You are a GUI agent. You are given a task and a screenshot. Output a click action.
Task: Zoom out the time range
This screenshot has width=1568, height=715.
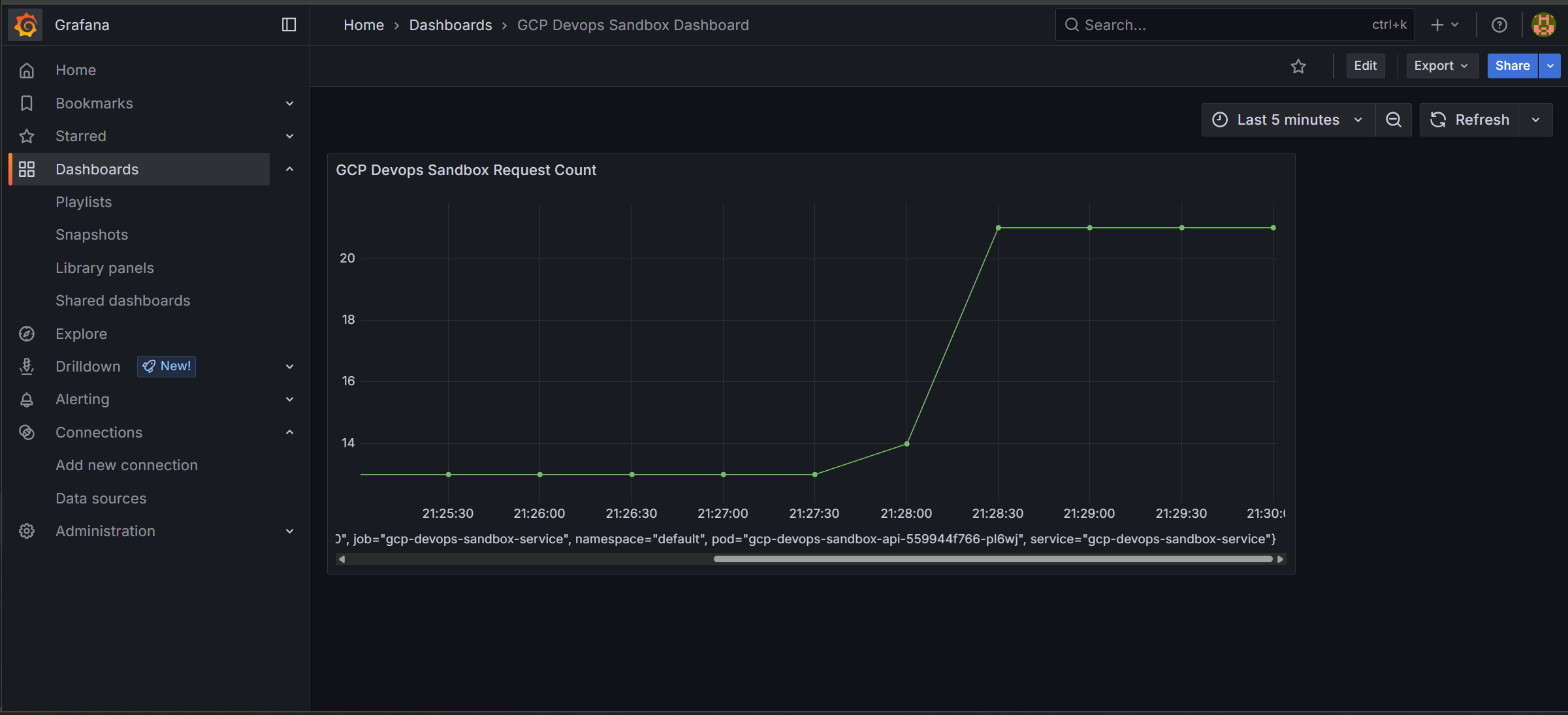pyautogui.click(x=1394, y=119)
